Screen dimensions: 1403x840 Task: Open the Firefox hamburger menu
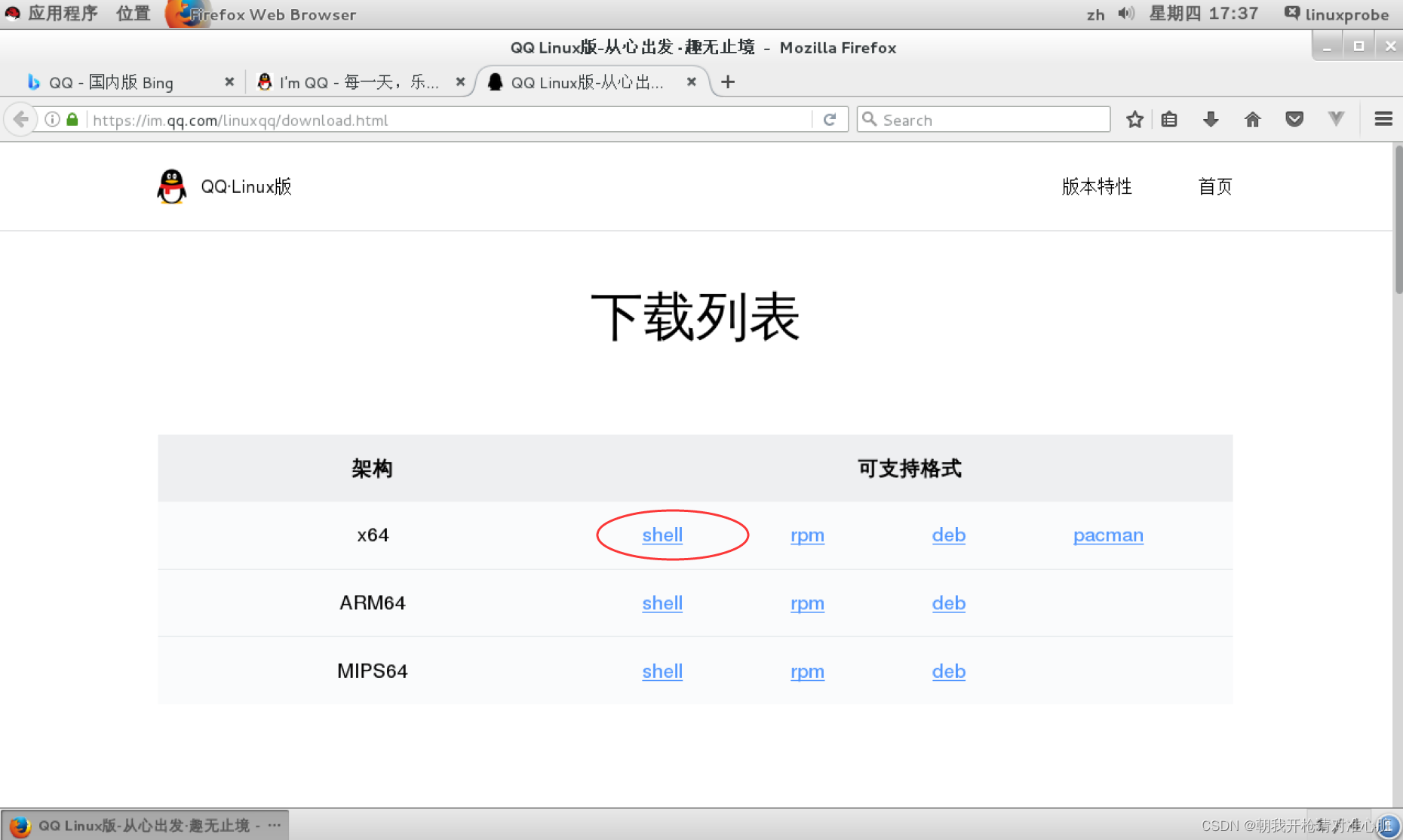pyautogui.click(x=1383, y=119)
